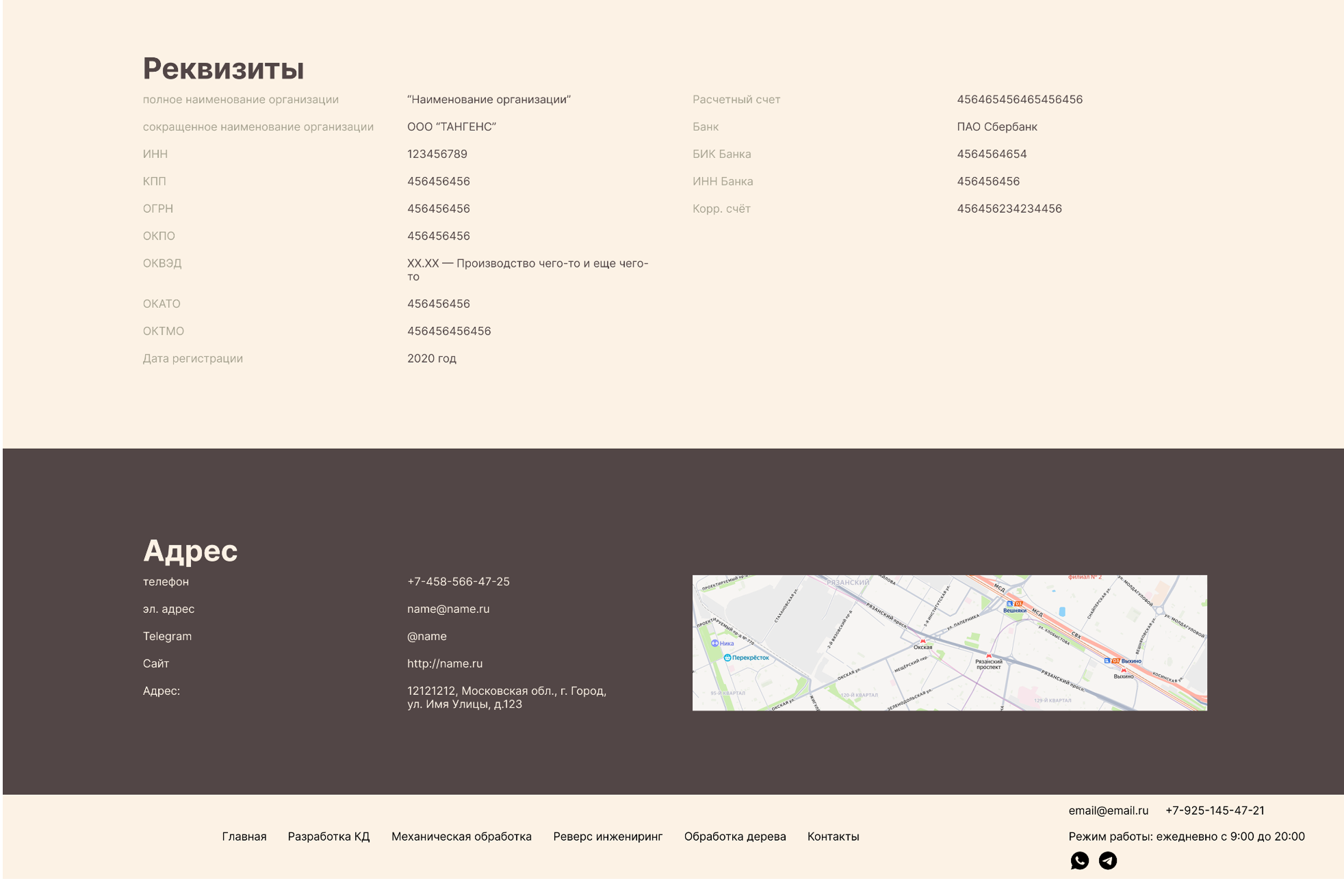This screenshot has width=1344, height=896.
Task: Select the ОКТМО value 456456456456
Action: (449, 331)
